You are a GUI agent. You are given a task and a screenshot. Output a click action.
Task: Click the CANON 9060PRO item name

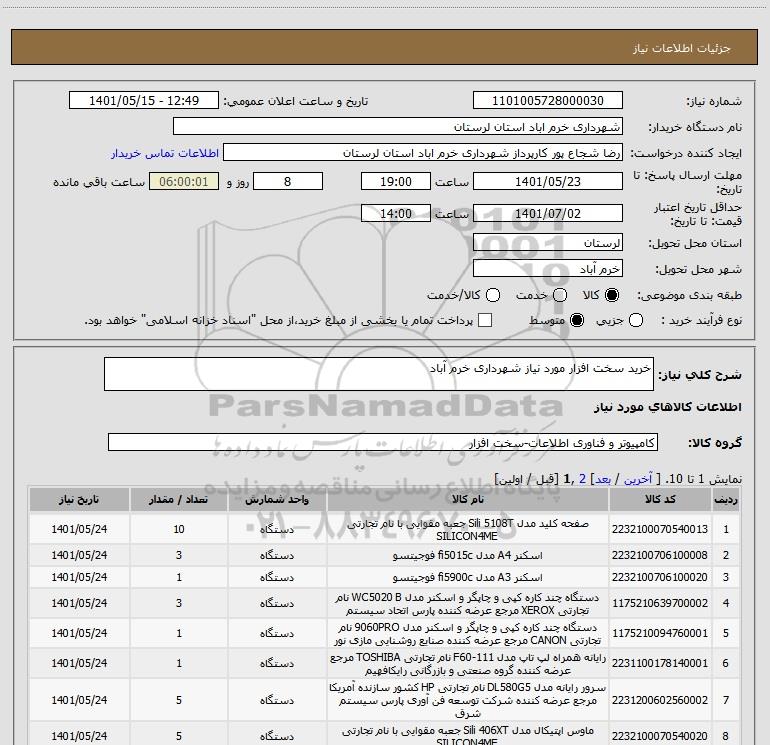pyautogui.click(x=468, y=634)
